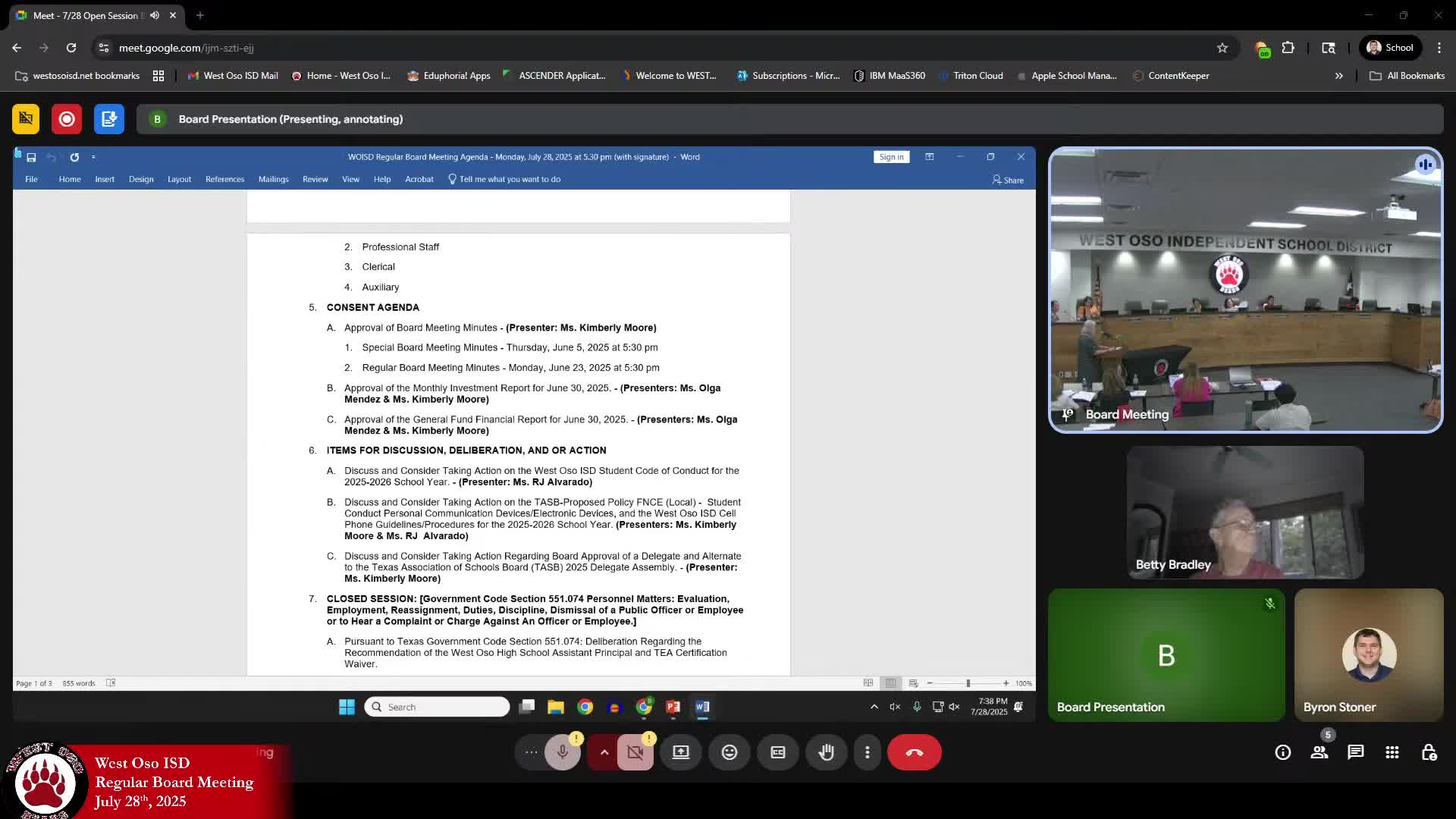
Task: Open the Mailings ribbon tab
Action: point(273,180)
